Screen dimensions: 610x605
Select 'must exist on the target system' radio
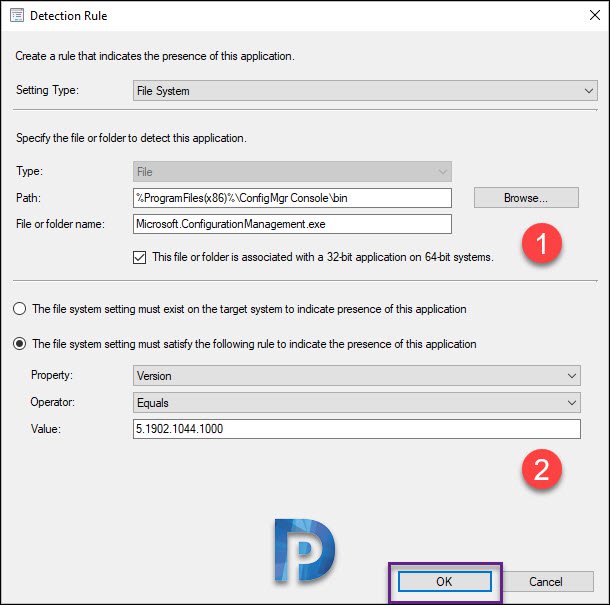tap(19, 309)
